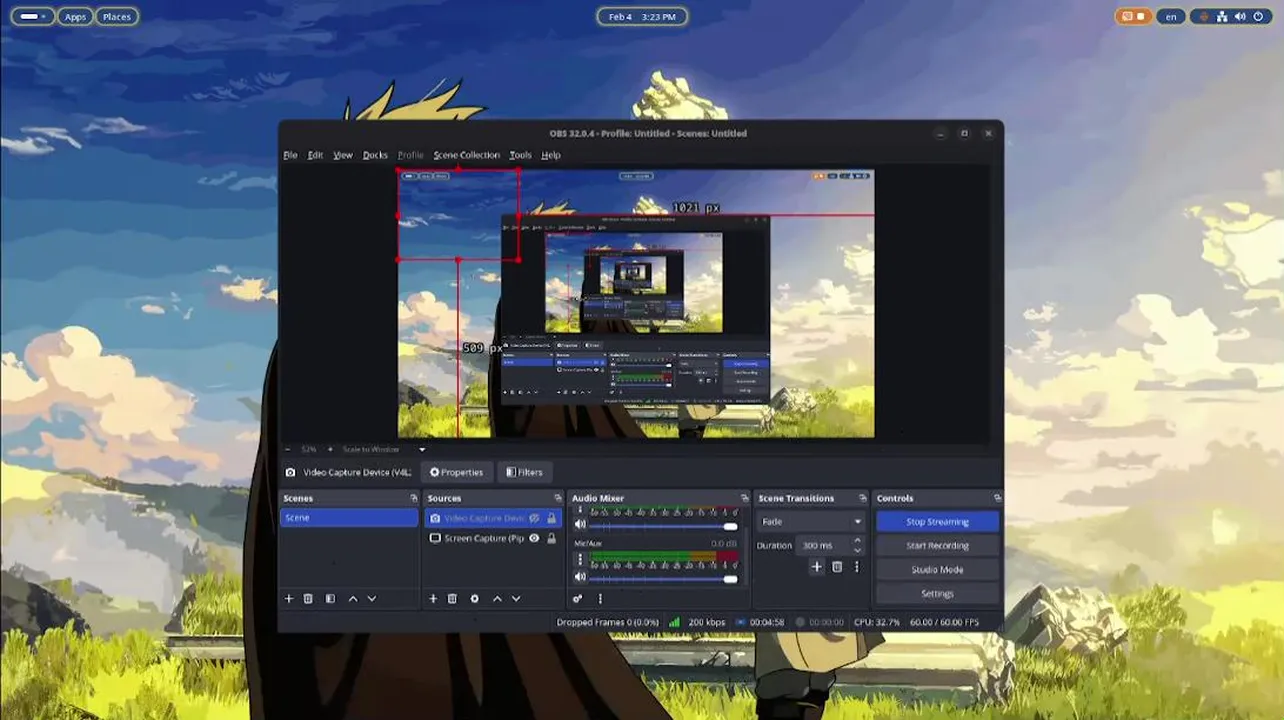Pop out the Scene Transitions dock
The image size is (1284, 720).
point(864,498)
